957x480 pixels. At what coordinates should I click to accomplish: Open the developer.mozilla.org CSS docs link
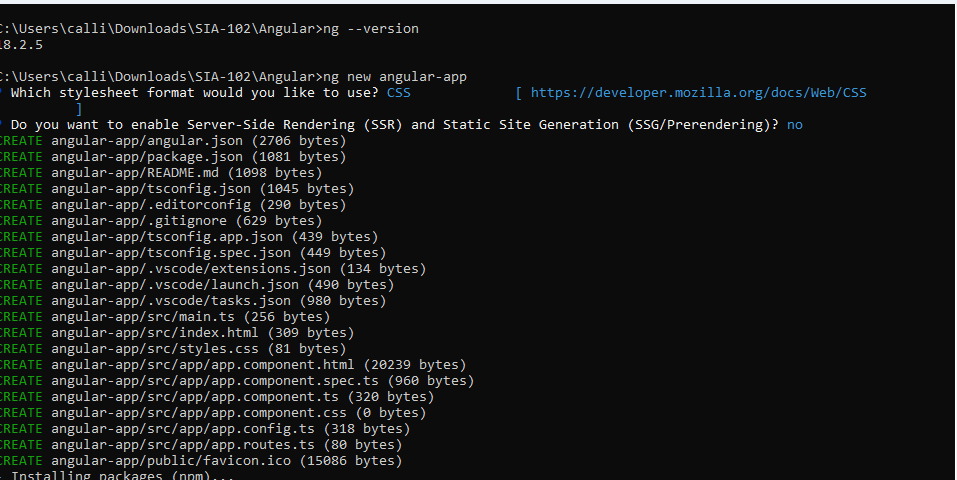698,93
